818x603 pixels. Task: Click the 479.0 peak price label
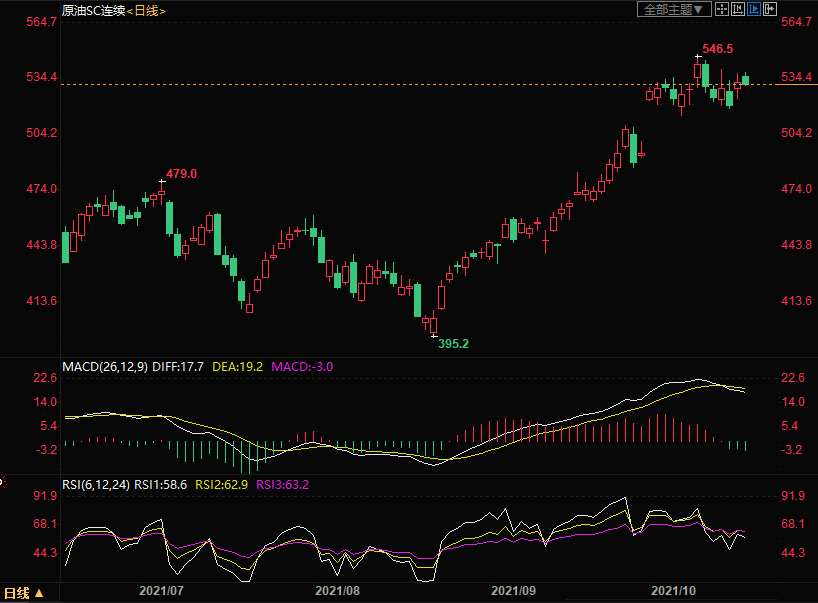coord(181,173)
